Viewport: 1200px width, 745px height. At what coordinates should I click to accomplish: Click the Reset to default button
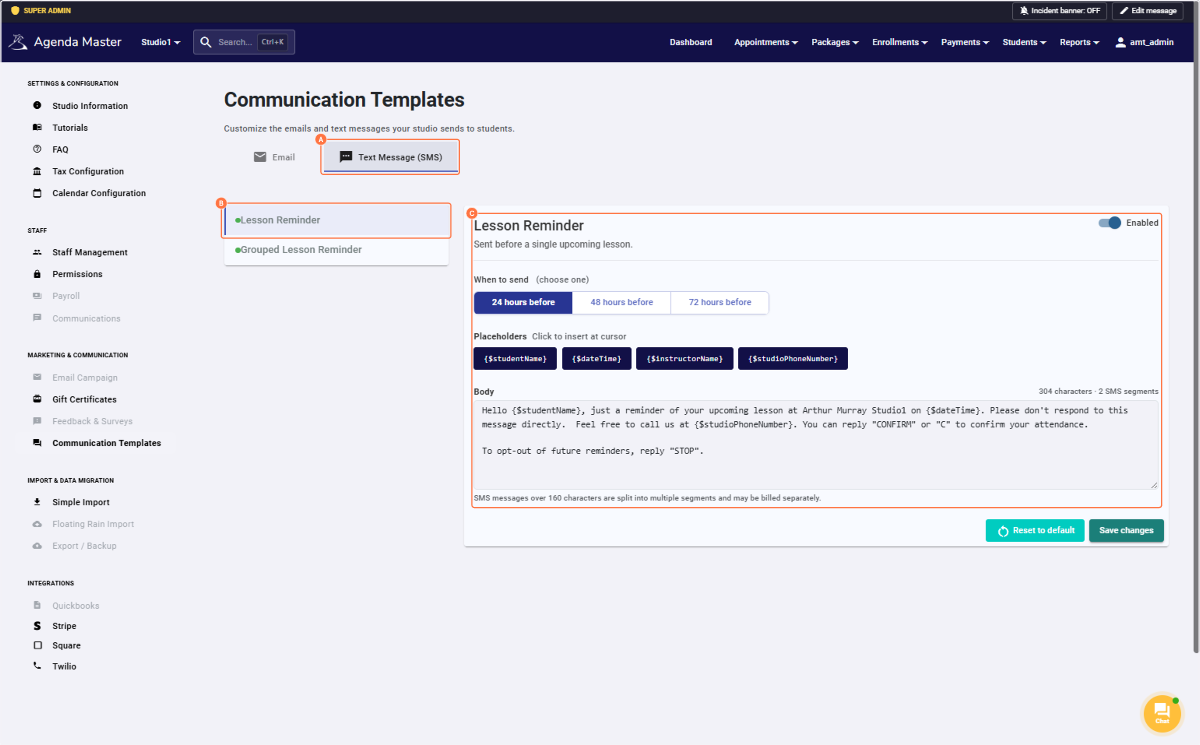(1035, 530)
